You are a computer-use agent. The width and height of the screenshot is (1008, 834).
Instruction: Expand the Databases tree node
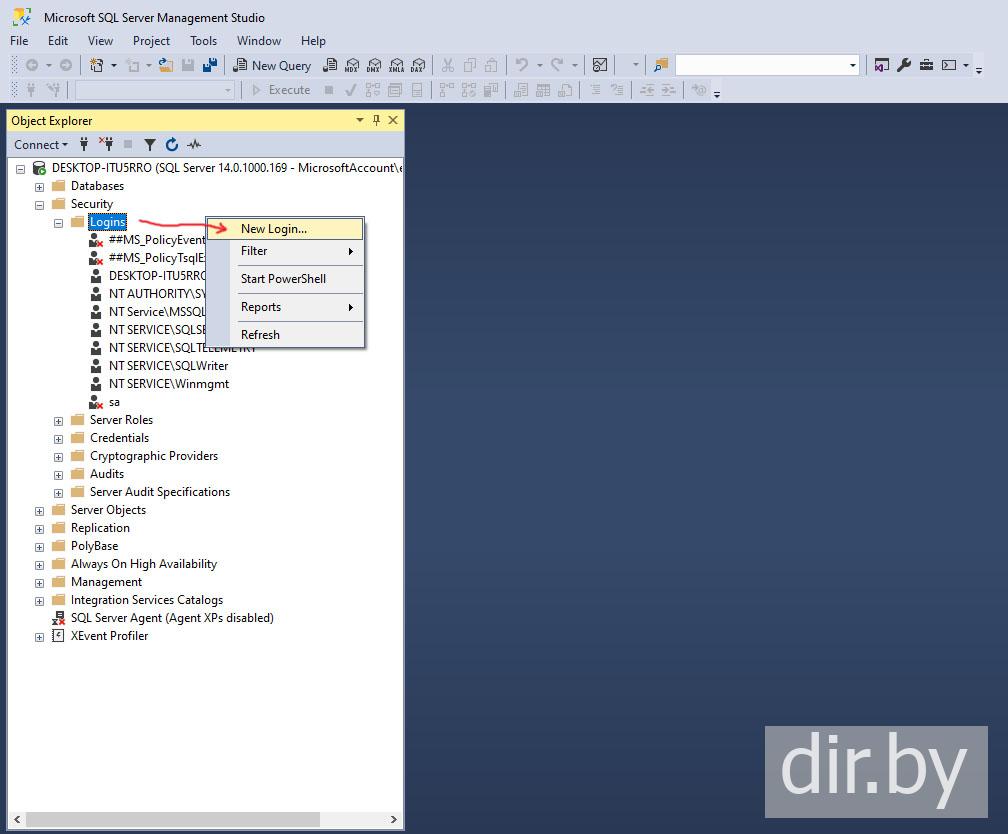click(x=40, y=187)
